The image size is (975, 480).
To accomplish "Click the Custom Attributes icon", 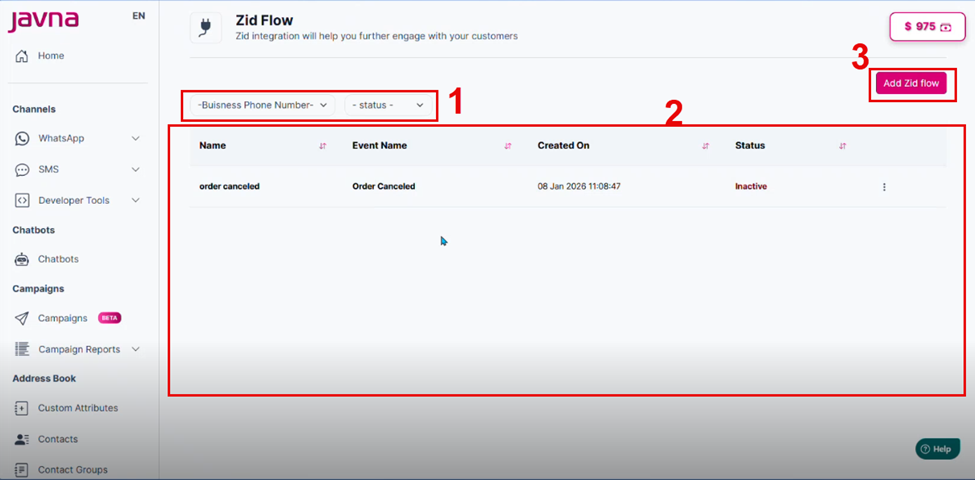I will point(22,408).
